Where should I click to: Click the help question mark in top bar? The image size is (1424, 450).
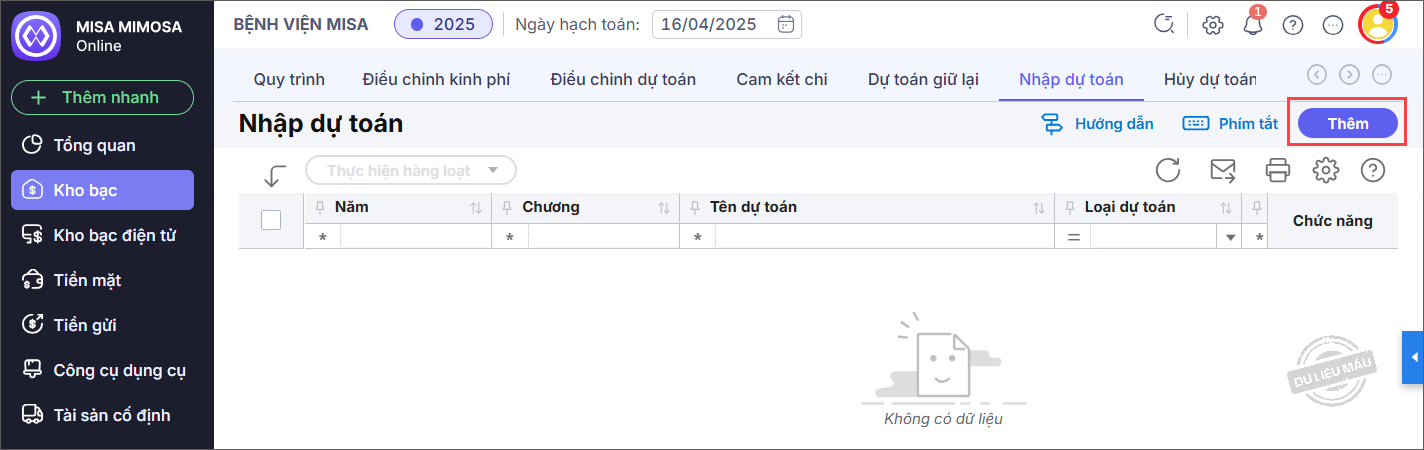coord(1293,25)
